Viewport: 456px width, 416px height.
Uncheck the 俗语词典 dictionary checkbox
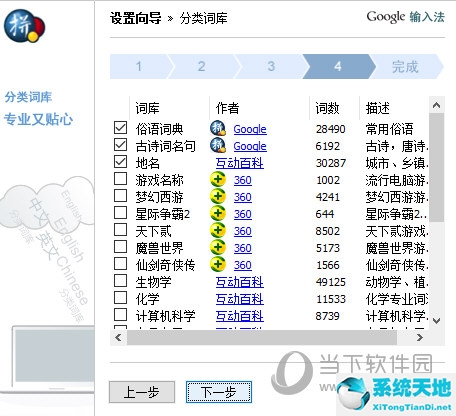coord(120,127)
